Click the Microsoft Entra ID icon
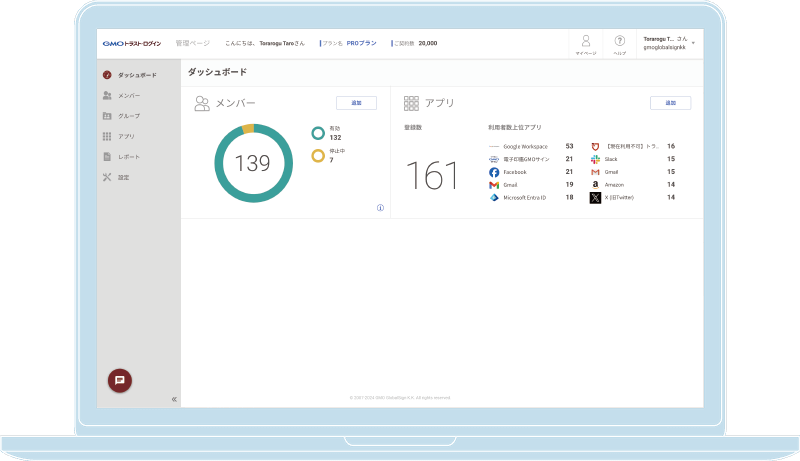Screen dimensions: 800x461 click(x=494, y=198)
